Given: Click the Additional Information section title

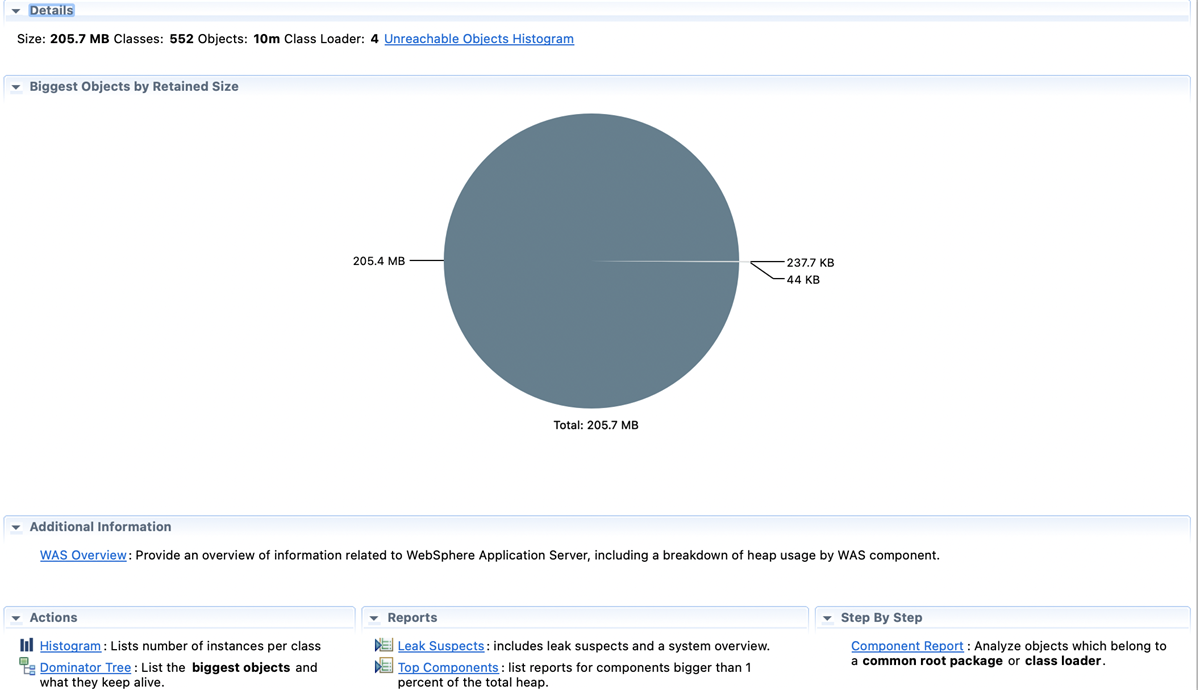Looking at the screenshot, I should coord(100,527).
